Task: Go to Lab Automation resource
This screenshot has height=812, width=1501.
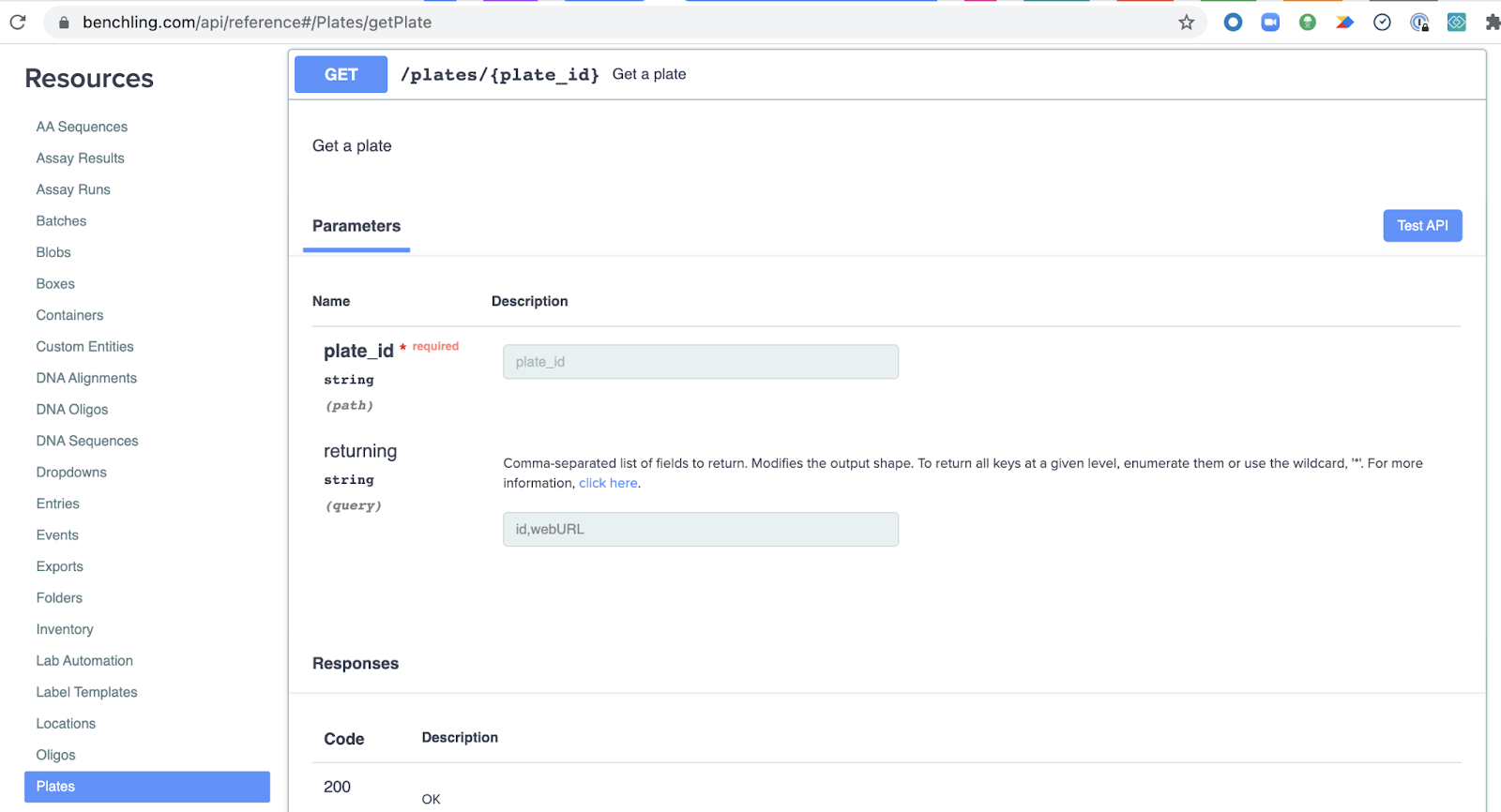Action: click(84, 661)
